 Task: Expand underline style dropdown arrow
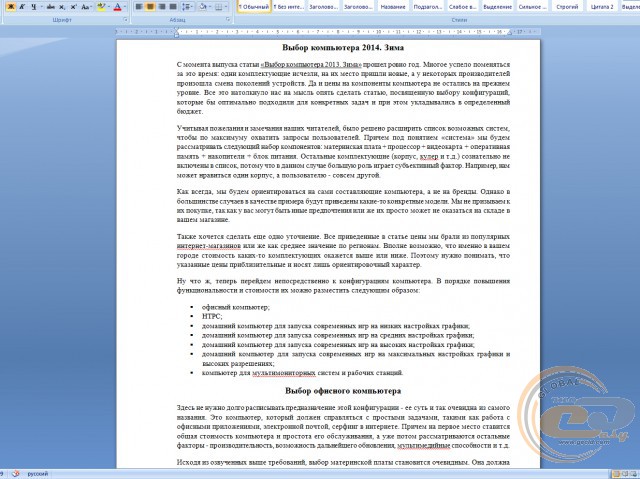(x=41, y=7)
